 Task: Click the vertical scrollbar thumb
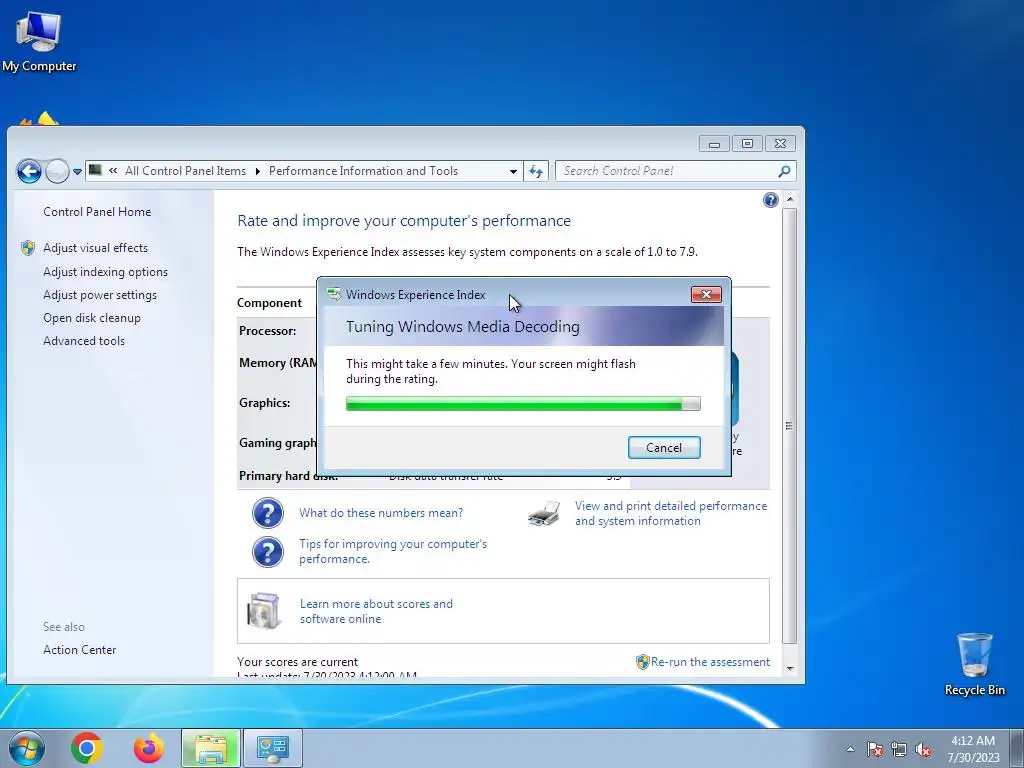(790, 426)
